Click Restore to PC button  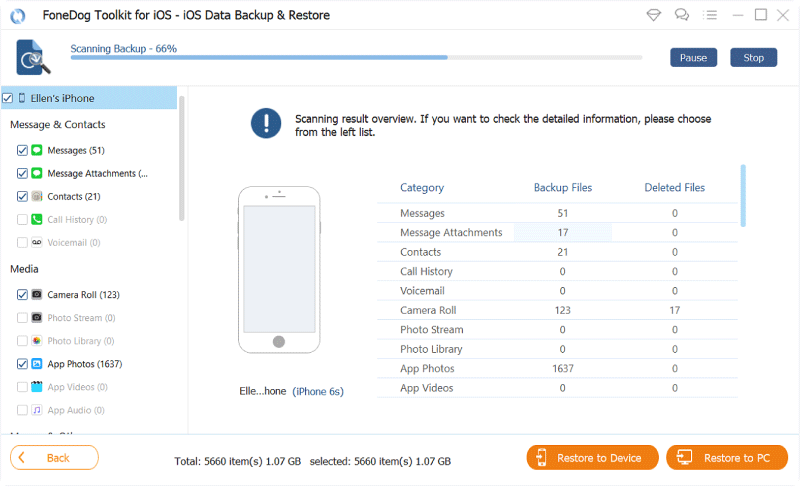[727, 457]
